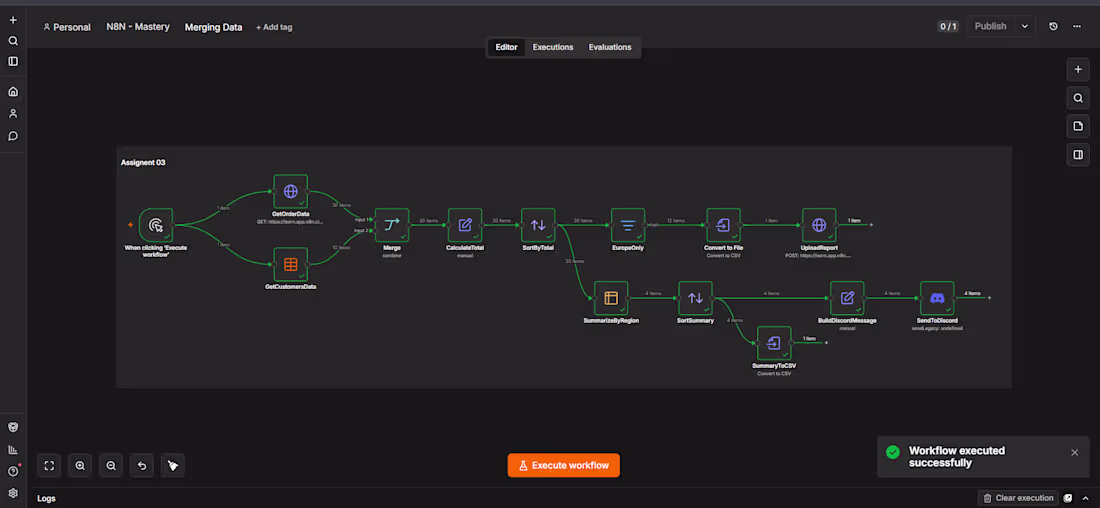Select the Convert to File node

coord(723,225)
